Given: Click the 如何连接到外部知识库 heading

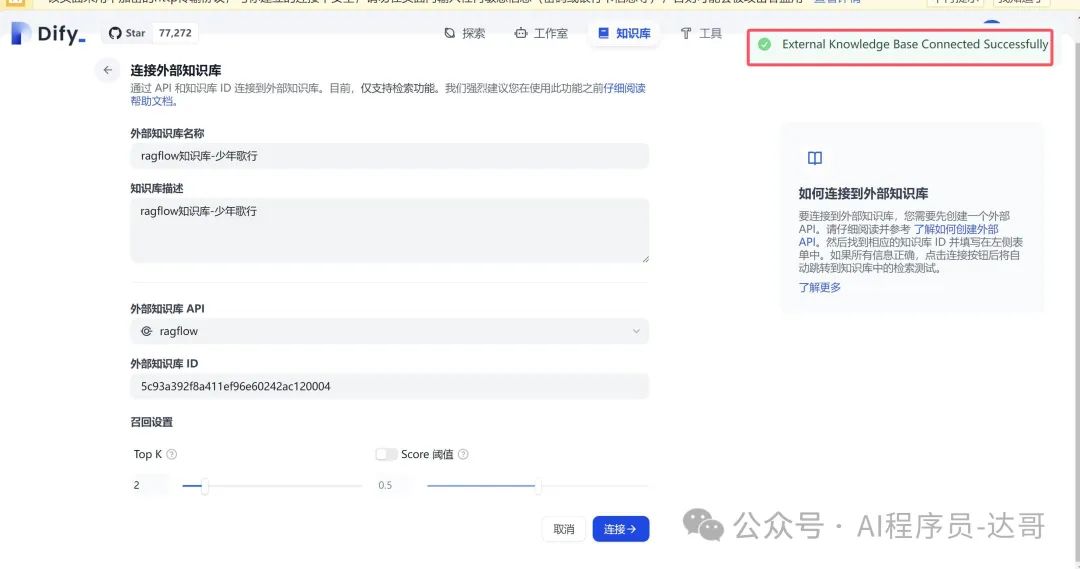Looking at the screenshot, I should point(863,194).
